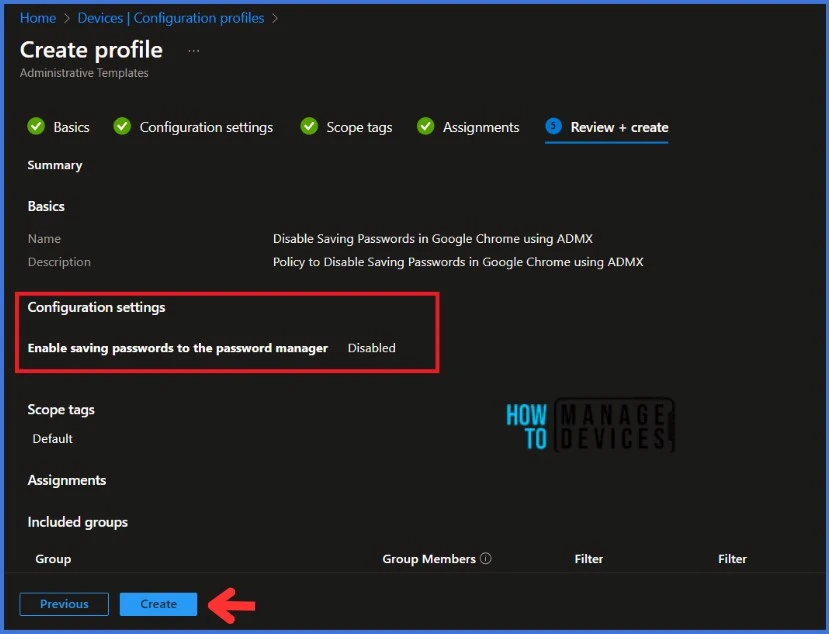Click the Create profile page title
Viewport: 829px width, 634px height.
pyautogui.click(x=91, y=50)
